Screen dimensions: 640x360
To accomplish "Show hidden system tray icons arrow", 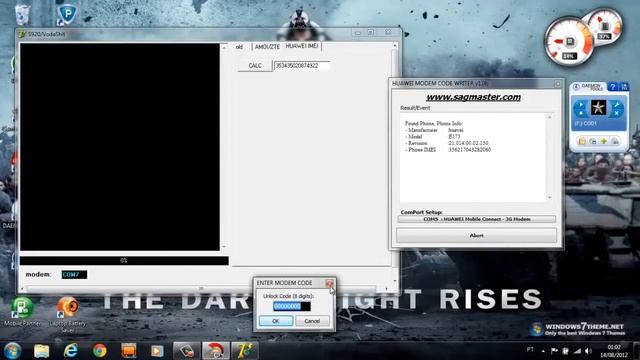I will tap(543, 351).
